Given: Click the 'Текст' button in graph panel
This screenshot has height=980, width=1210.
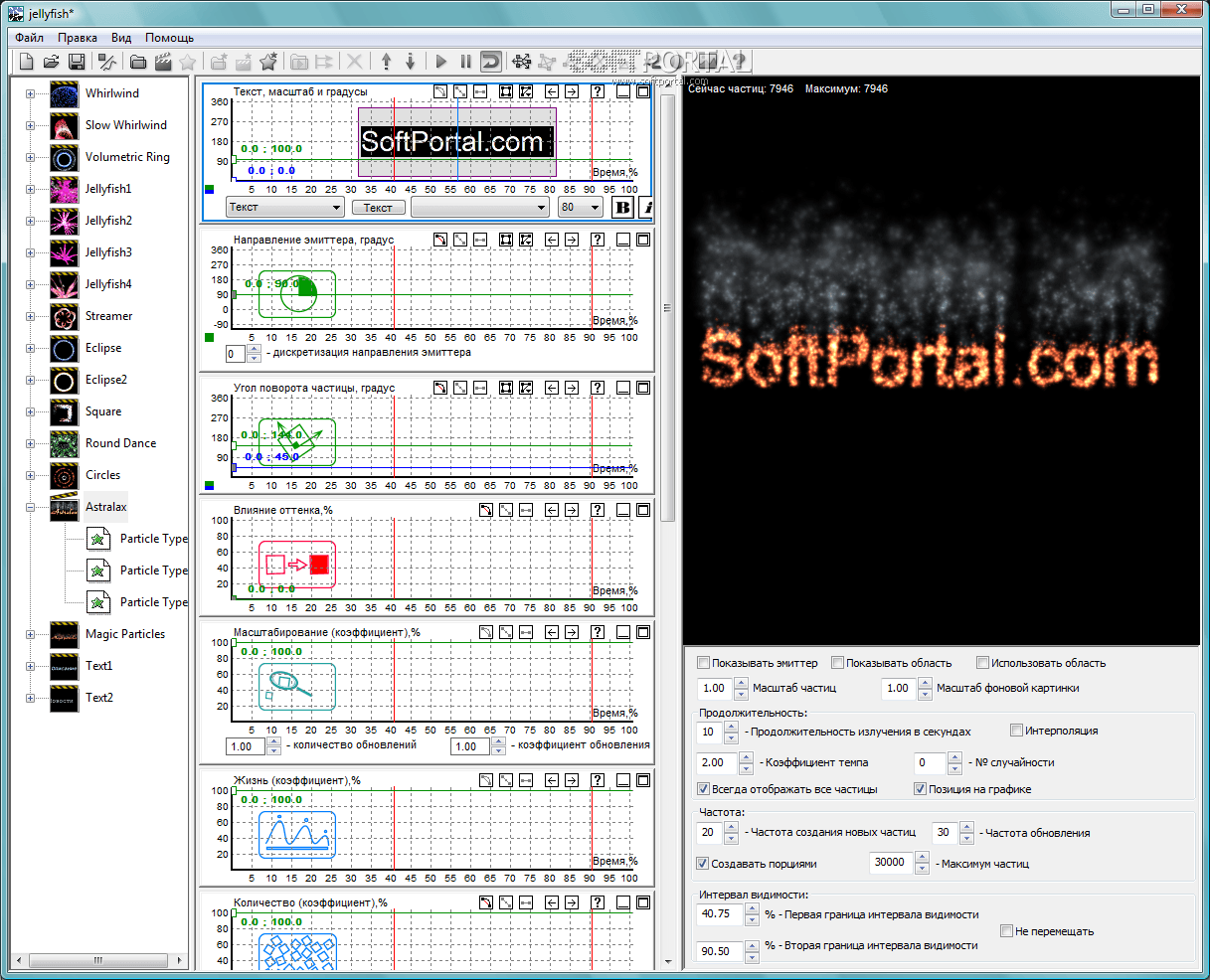Looking at the screenshot, I should [378, 207].
